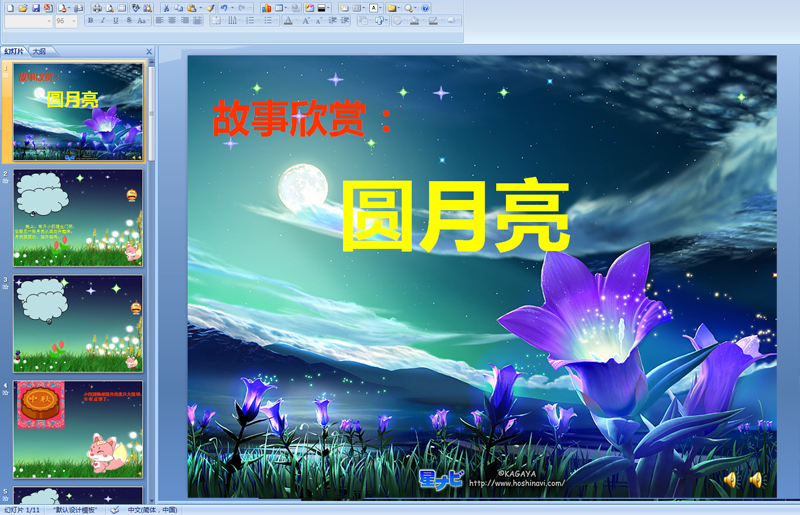The height and width of the screenshot is (515, 800).
Task: Switch to the 幻灯片 slides tab
Action: pos(14,52)
